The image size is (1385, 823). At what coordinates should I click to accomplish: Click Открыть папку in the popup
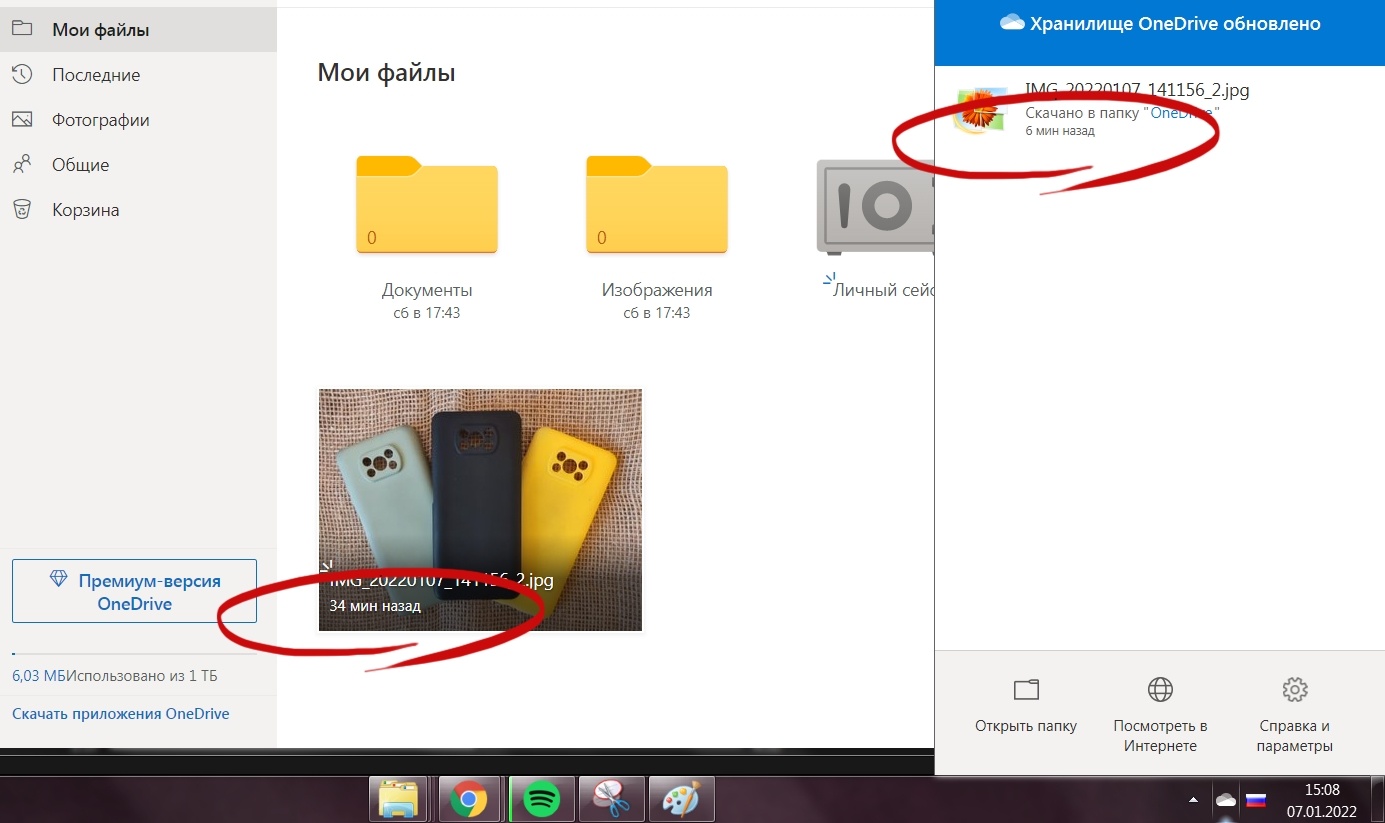pos(1026,708)
